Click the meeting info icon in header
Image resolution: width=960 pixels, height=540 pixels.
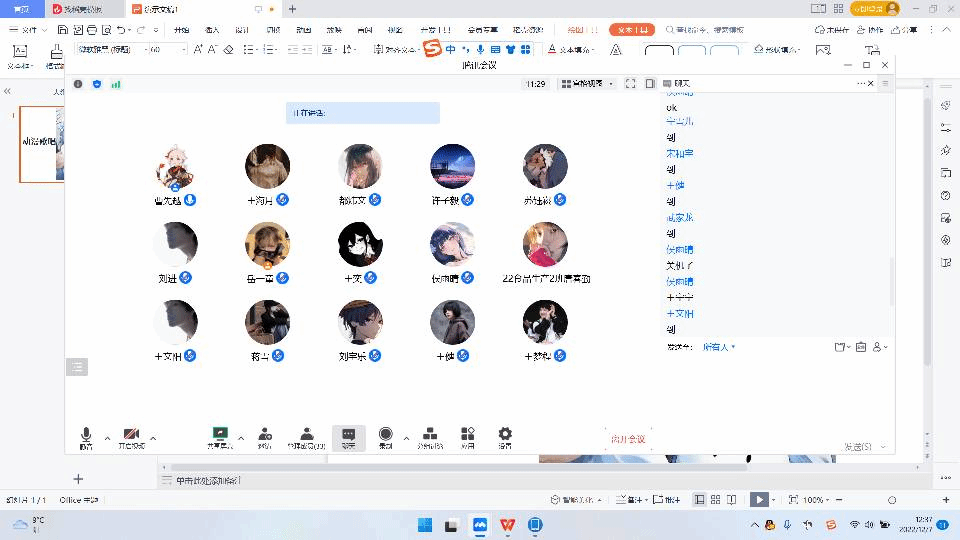[78, 84]
